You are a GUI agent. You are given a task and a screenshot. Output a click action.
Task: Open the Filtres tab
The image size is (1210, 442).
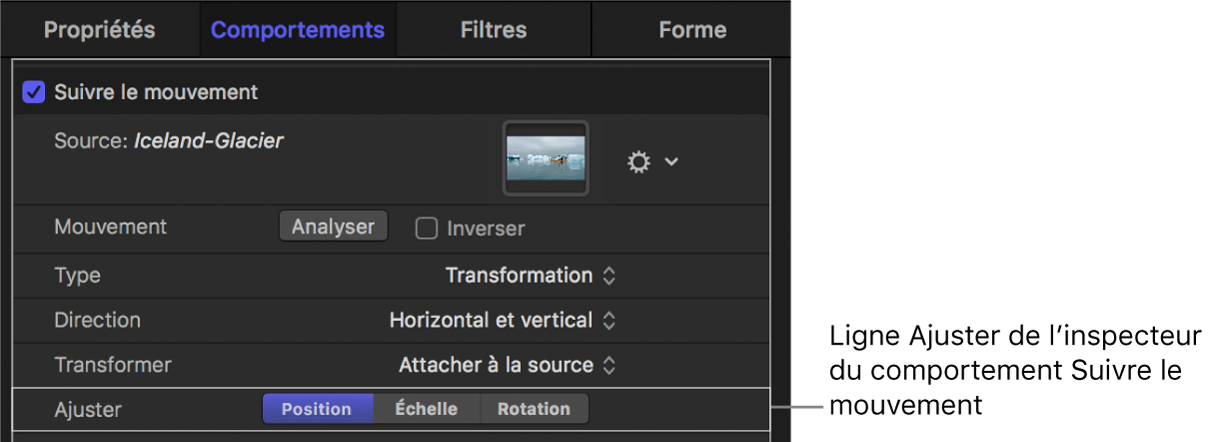click(493, 30)
